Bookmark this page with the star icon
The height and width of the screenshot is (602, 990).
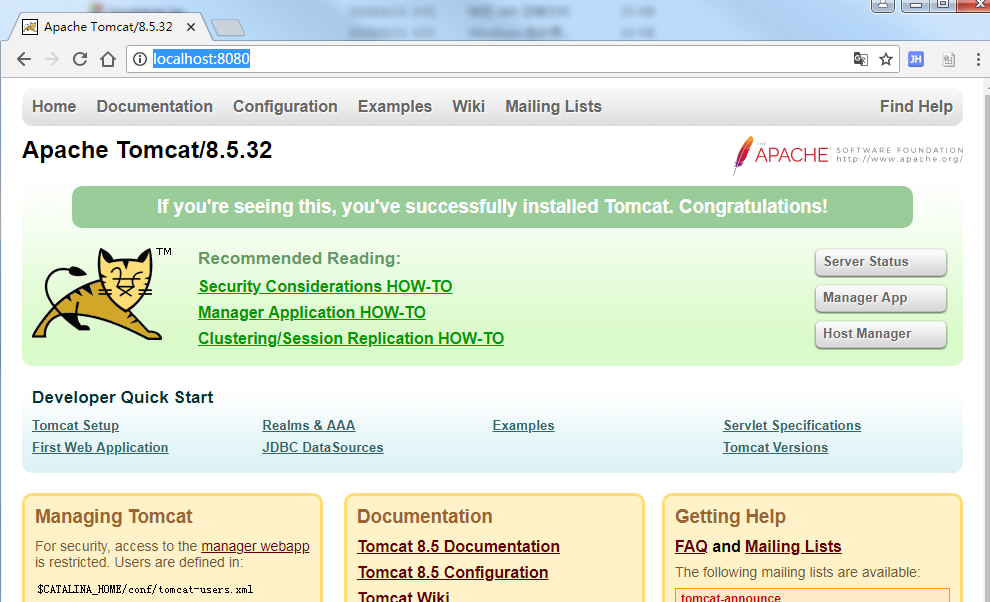coord(886,59)
